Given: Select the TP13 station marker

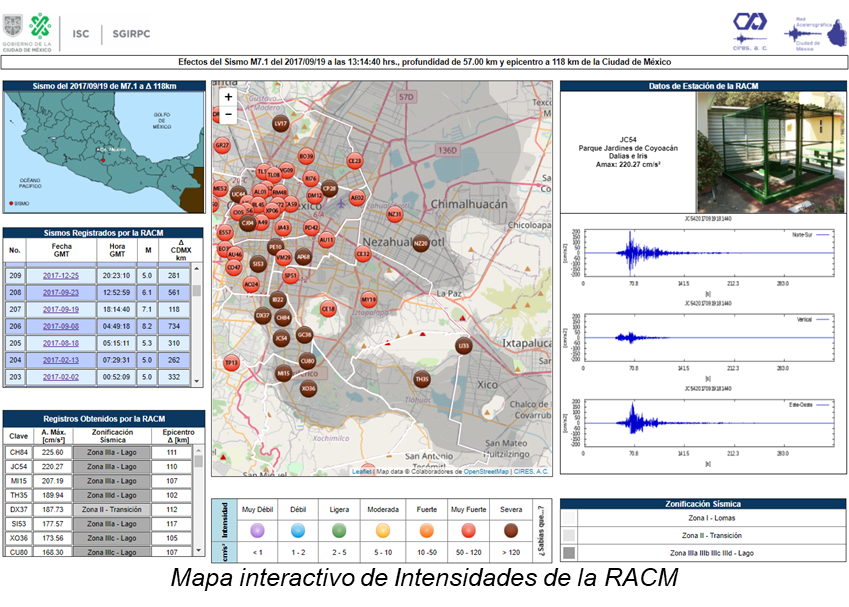Looking at the screenshot, I should click(x=231, y=363).
